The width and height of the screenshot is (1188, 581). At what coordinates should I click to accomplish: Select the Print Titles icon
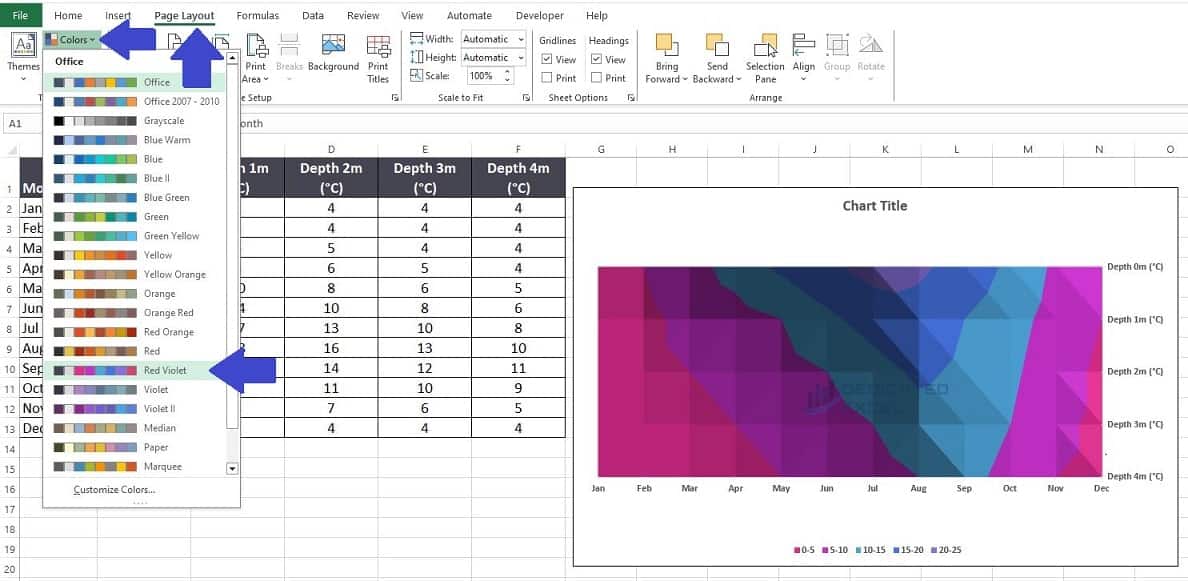pyautogui.click(x=378, y=58)
